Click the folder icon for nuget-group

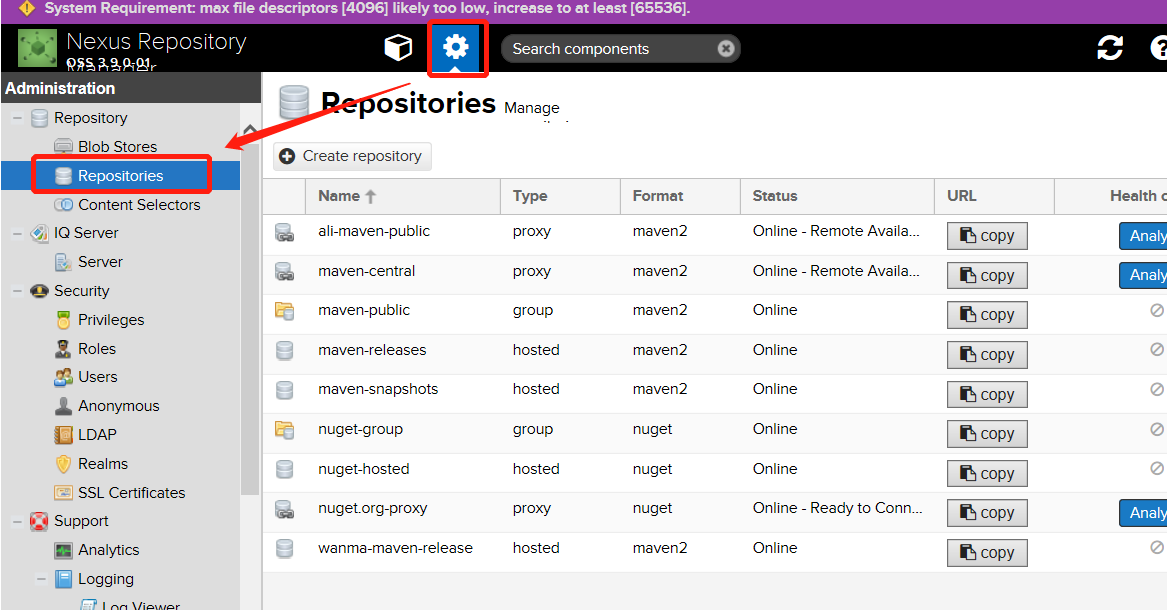(x=284, y=430)
